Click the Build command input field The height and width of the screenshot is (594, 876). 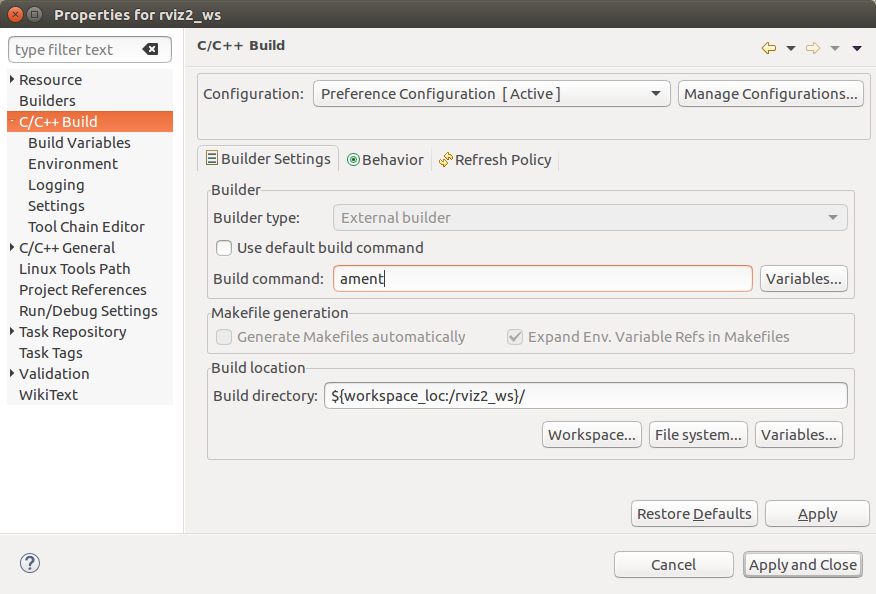pos(542,279)
